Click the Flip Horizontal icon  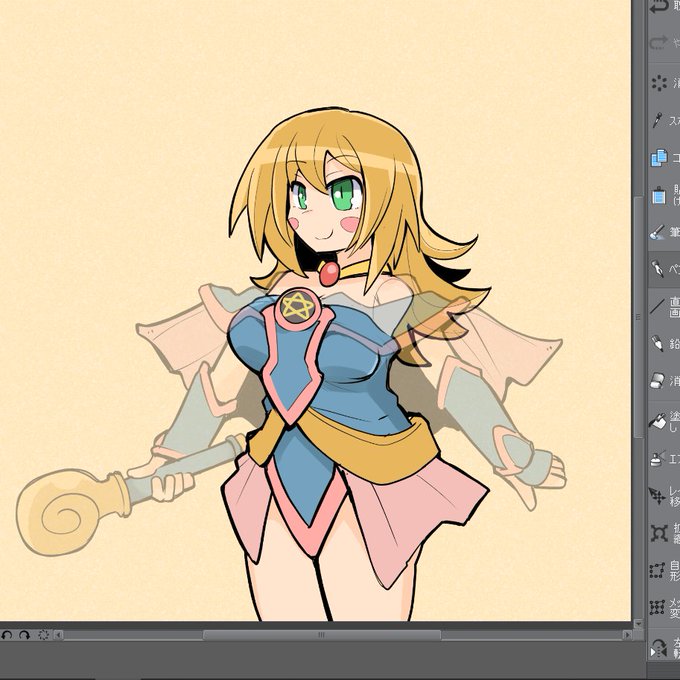659,648
